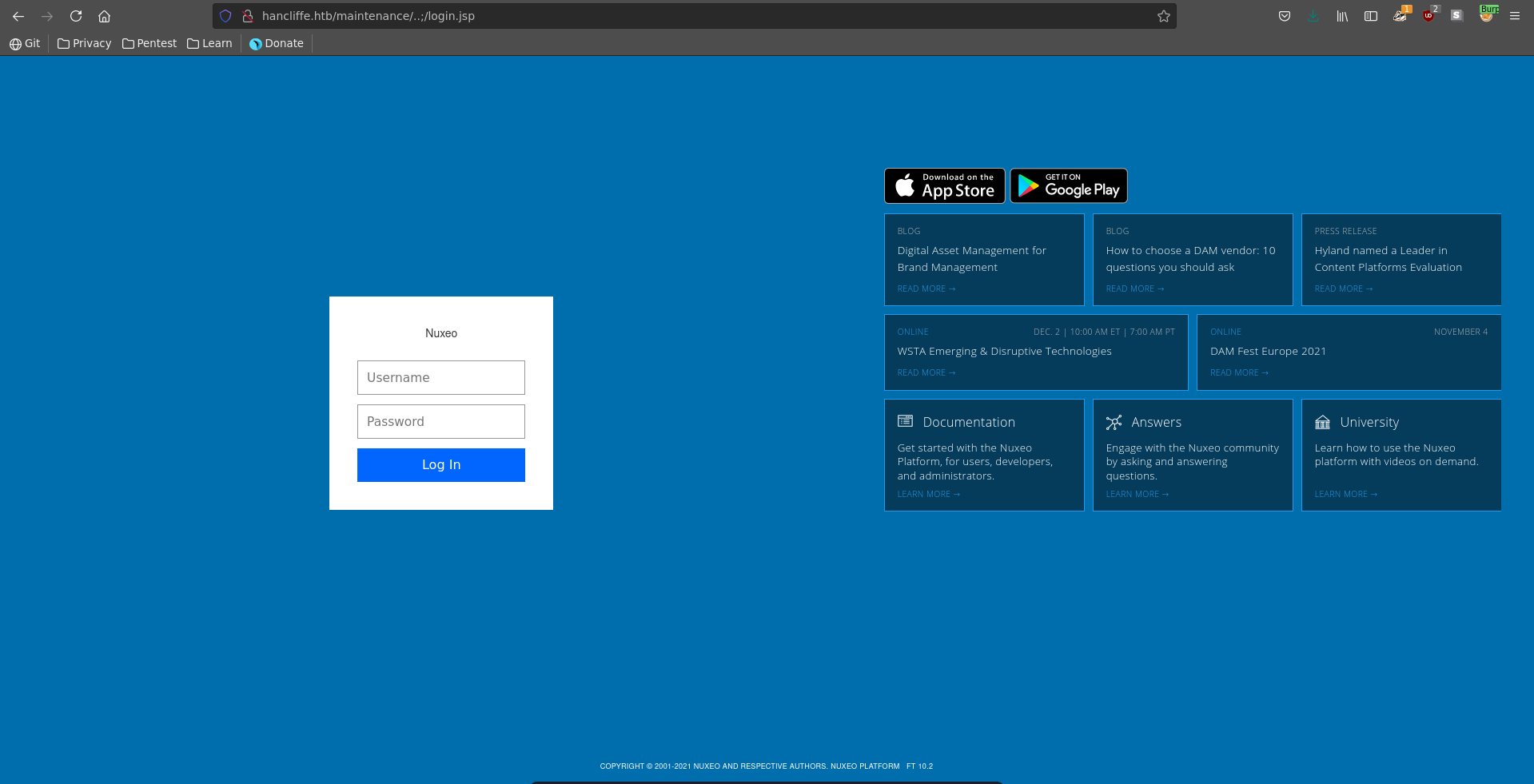The width and height of the screenshot is (1534, 784).
Task: Toggle the Firefox sidebar view
Action: click(x=1371, y=16)
